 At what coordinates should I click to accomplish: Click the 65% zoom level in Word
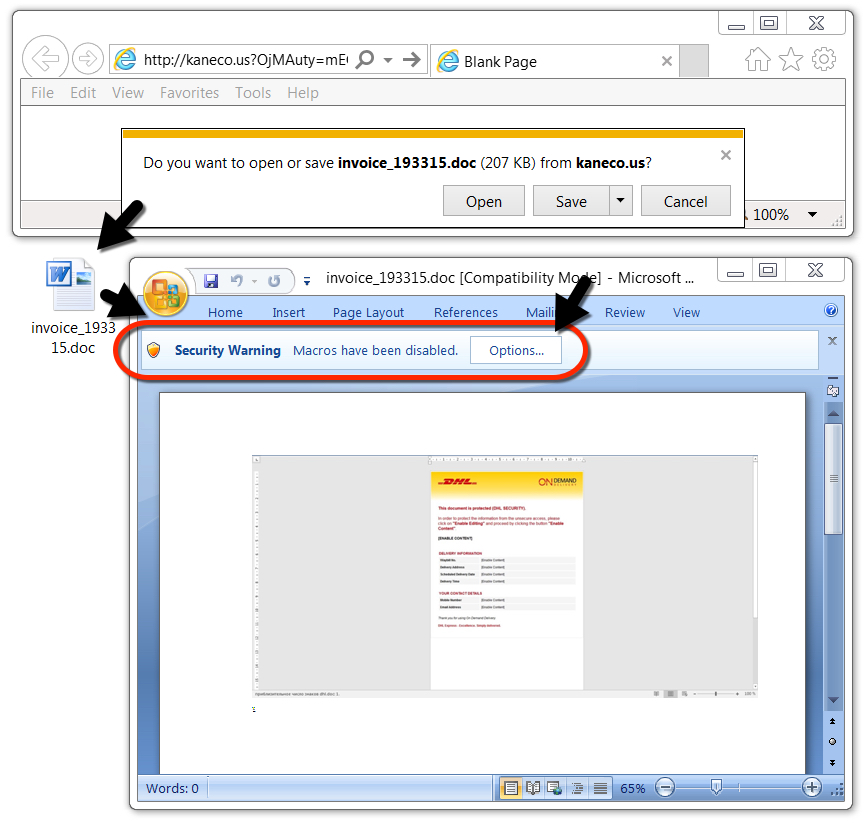[633, 788]
